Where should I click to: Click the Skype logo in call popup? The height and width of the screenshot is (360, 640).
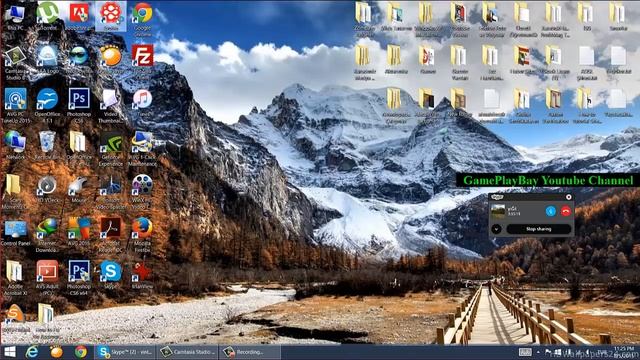tap(497, 197)
